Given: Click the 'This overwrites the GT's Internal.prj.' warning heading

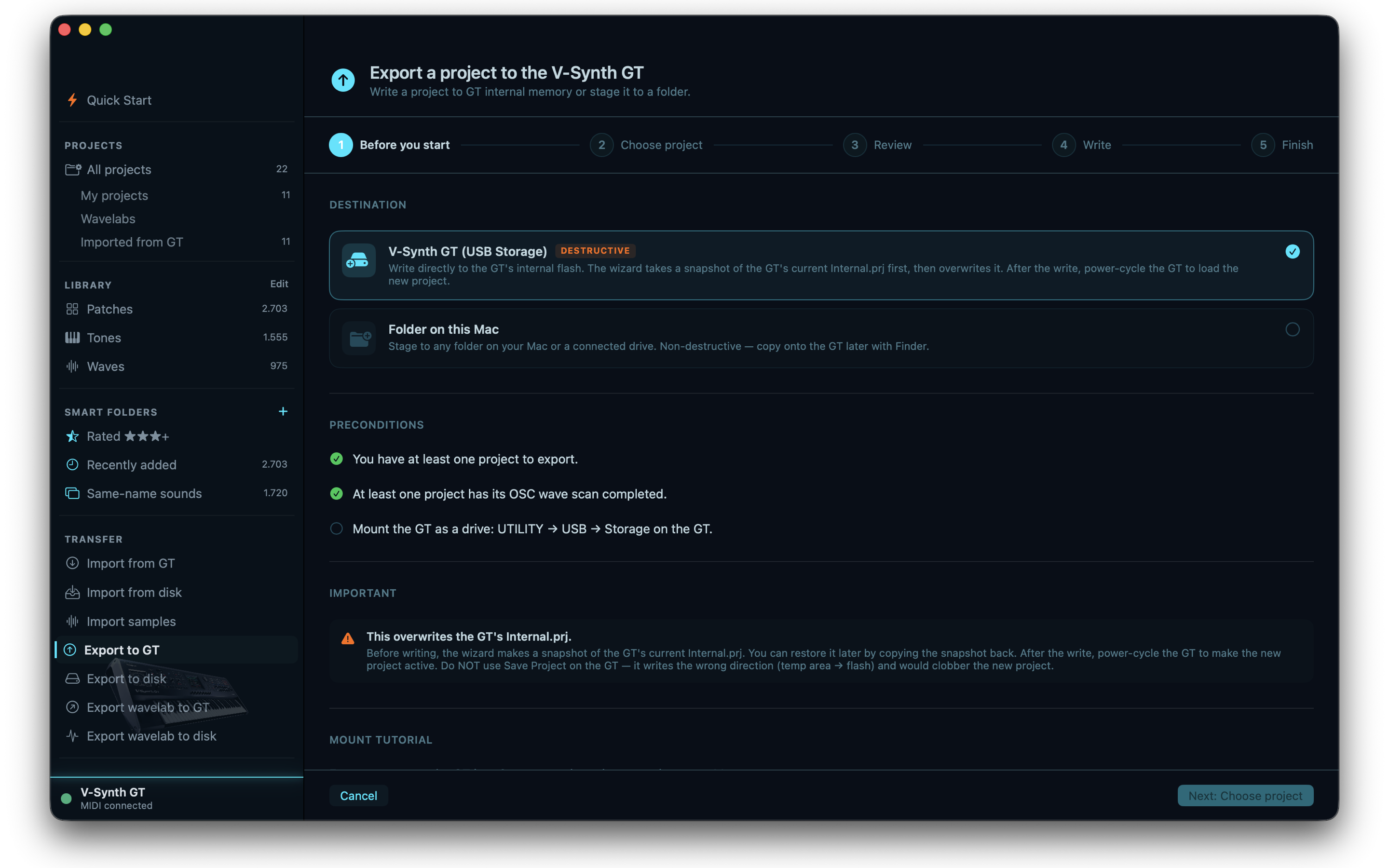Looking at the screenshot, I should (469, 636).
